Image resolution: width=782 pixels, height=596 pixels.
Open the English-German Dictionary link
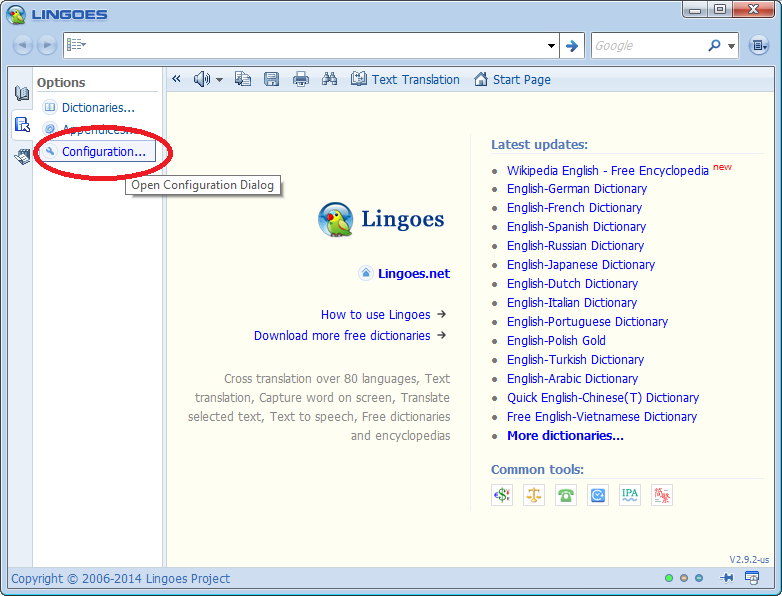click(x=577, y=189)
